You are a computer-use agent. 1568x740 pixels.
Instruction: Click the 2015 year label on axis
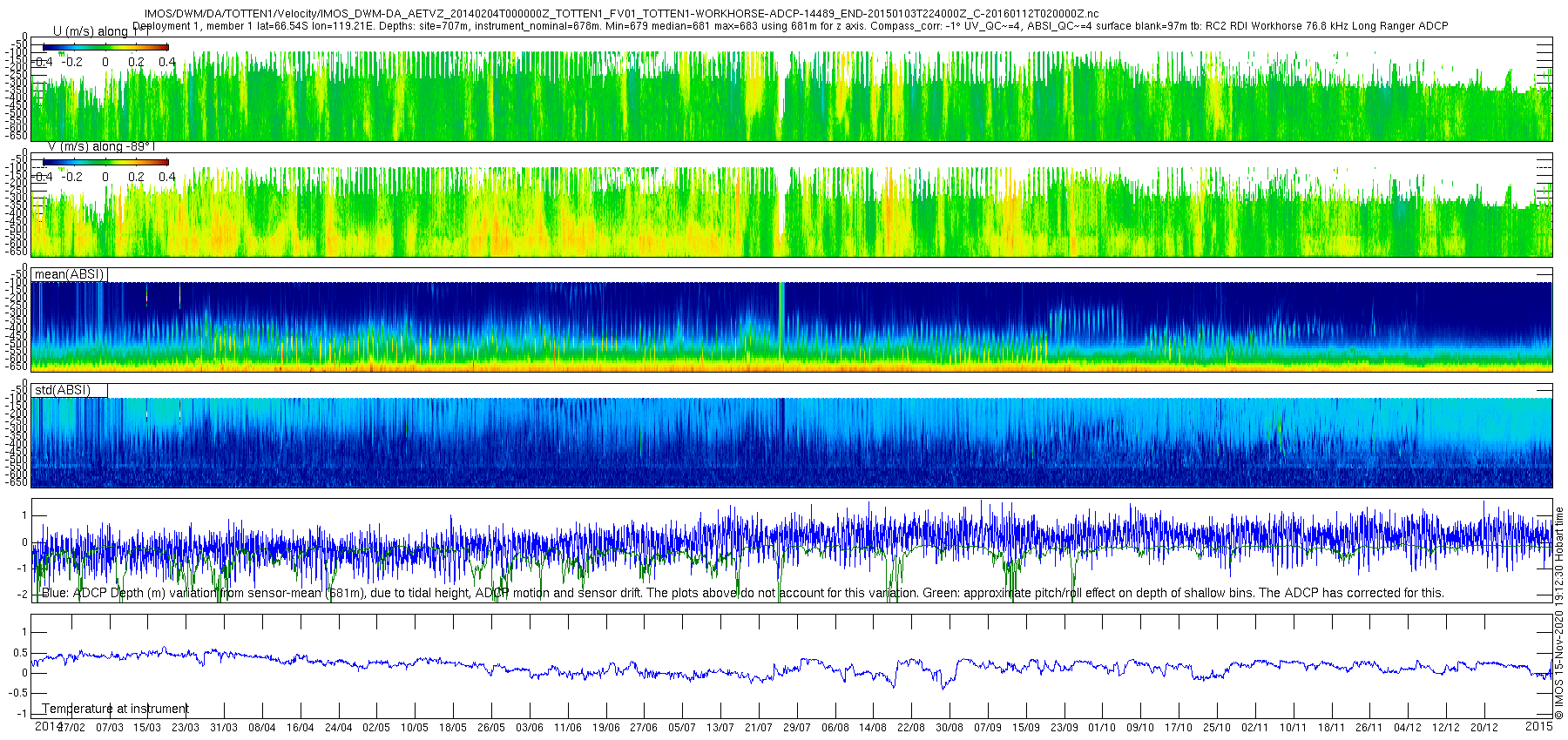1538,726
